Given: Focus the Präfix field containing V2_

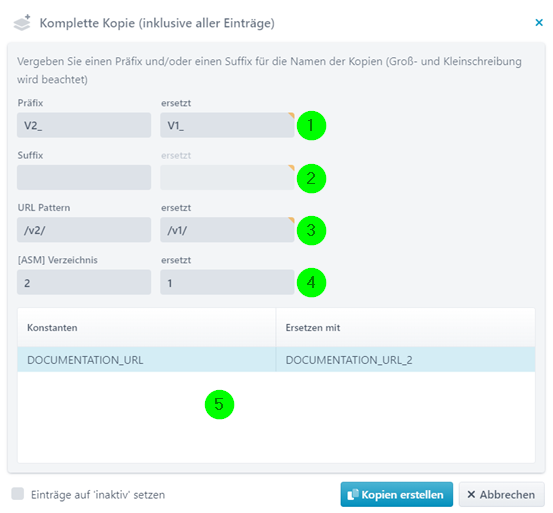Looking at the screenshot, I should click(x=84, y=125).
